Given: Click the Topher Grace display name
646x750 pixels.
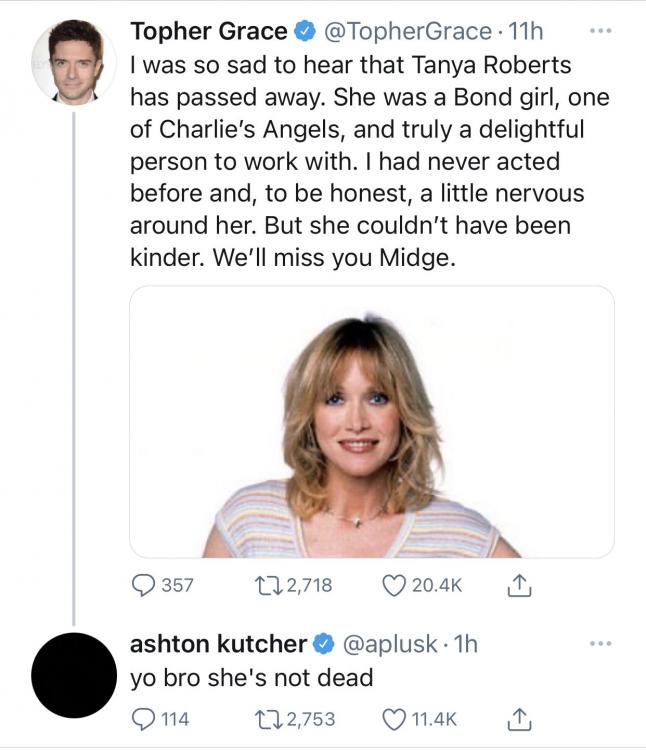Looking at the screenshot, I should [209, 32].
